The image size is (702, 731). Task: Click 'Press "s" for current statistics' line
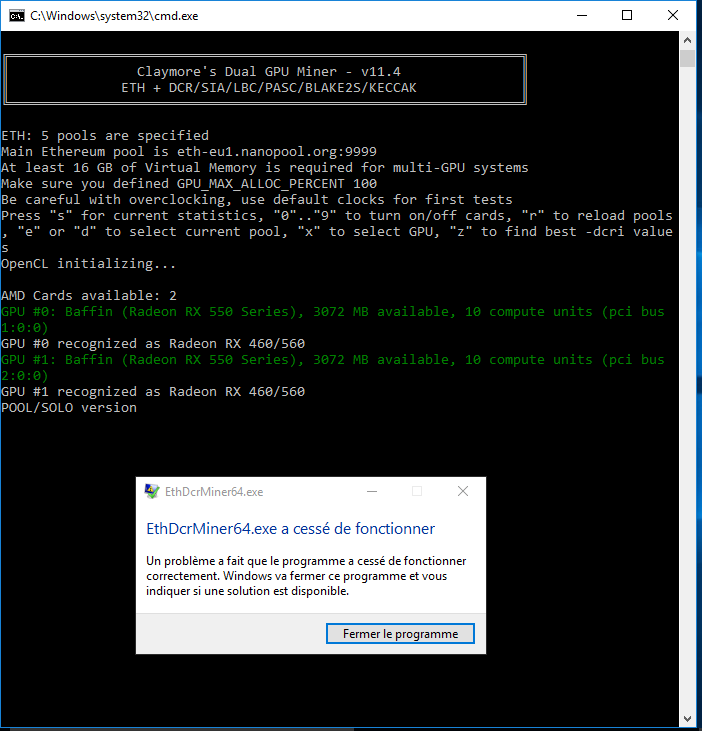point(337,231)
